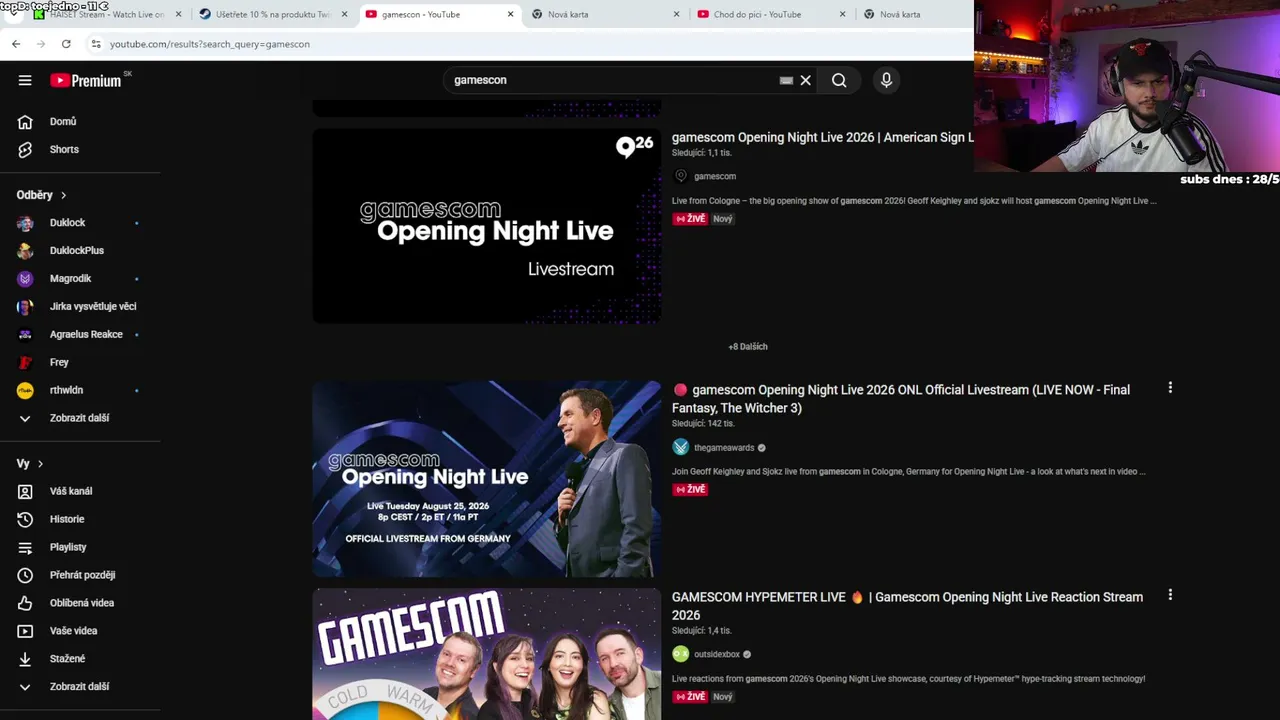Open Vy section chevron
1280x720 pixels.
(39, 464)
